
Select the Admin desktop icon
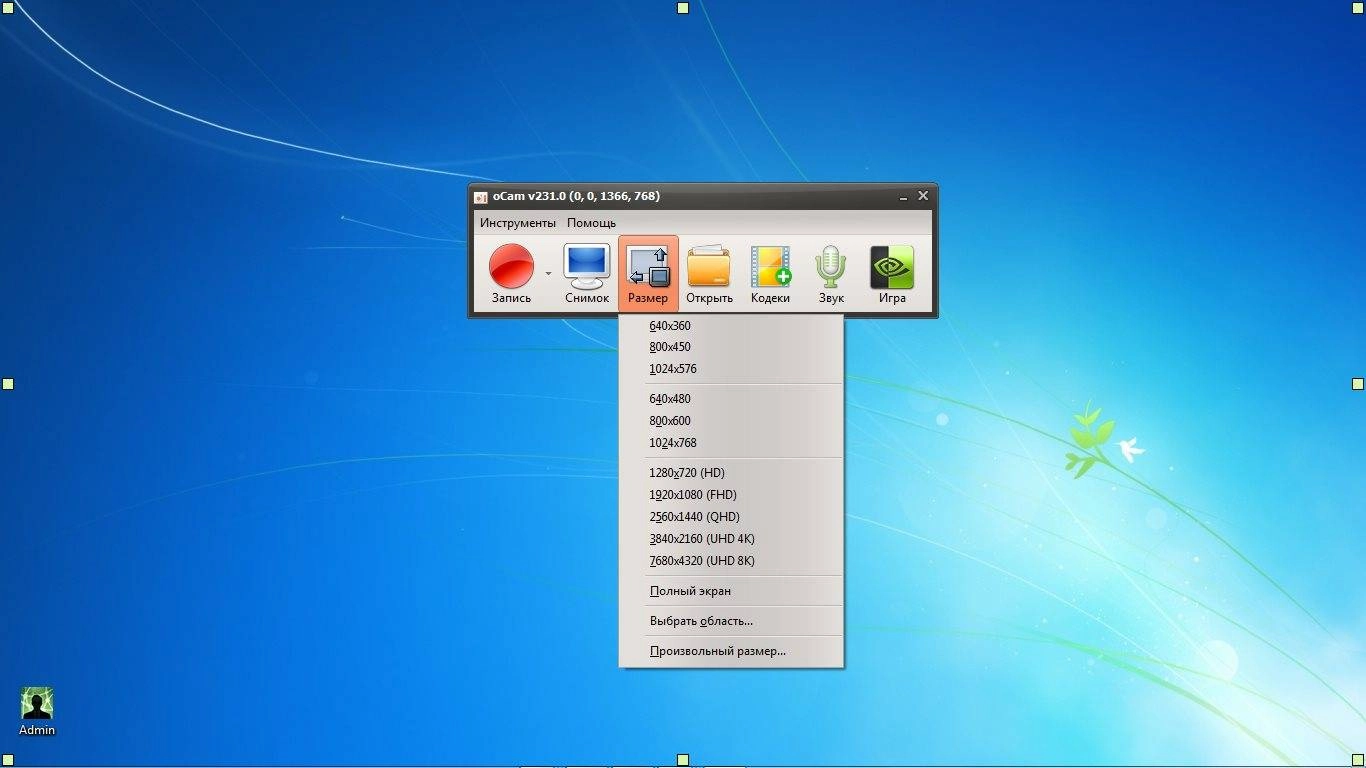pos(37,711)
